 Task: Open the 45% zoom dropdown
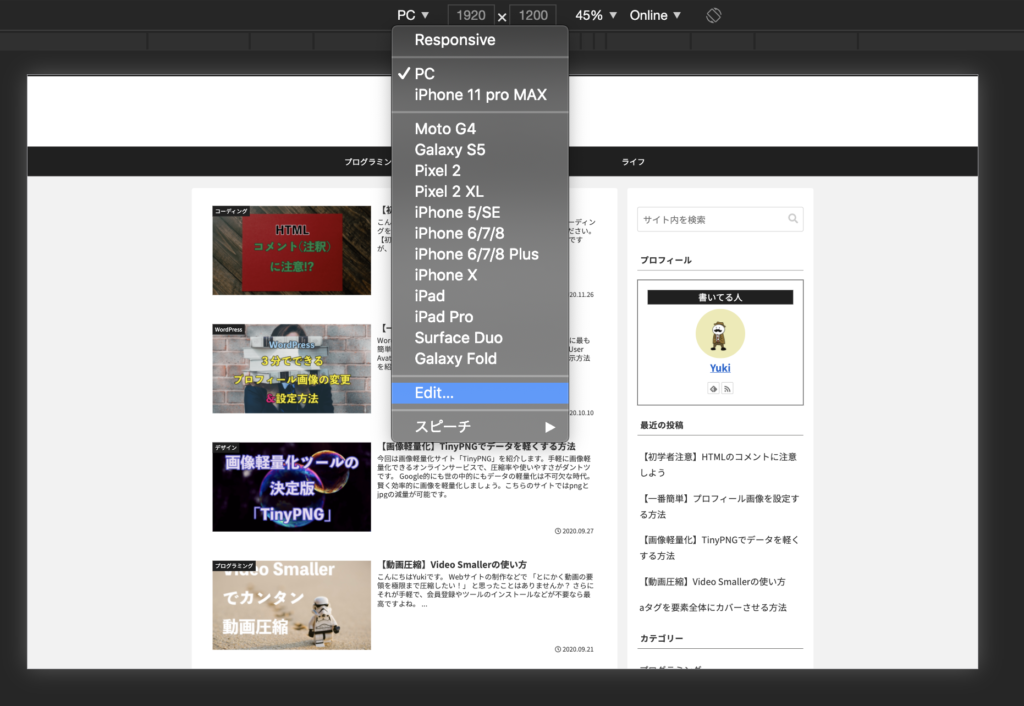coord(596,15)
